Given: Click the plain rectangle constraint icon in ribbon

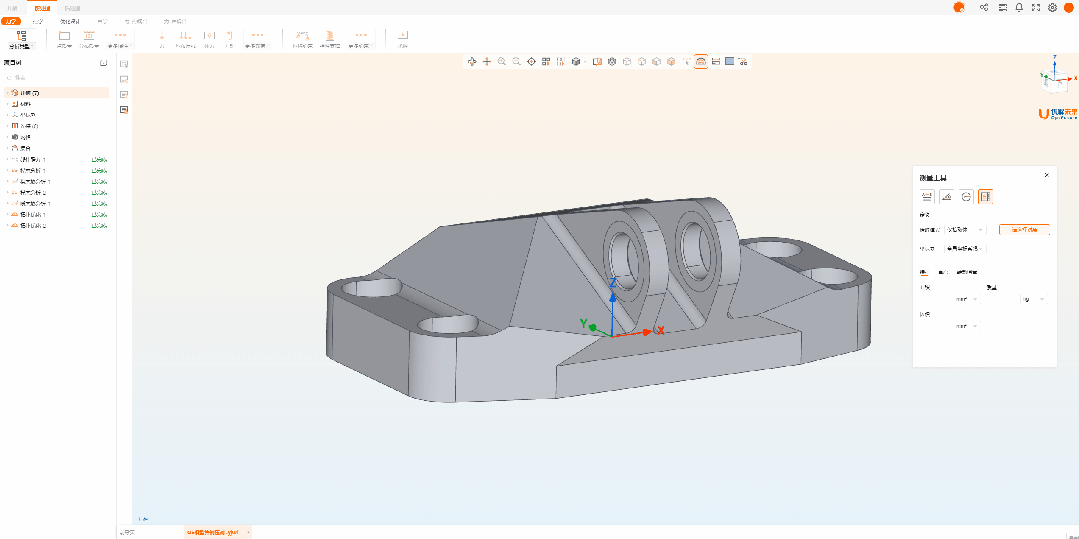Looking at the screenshot, I should tap(64, 36).
